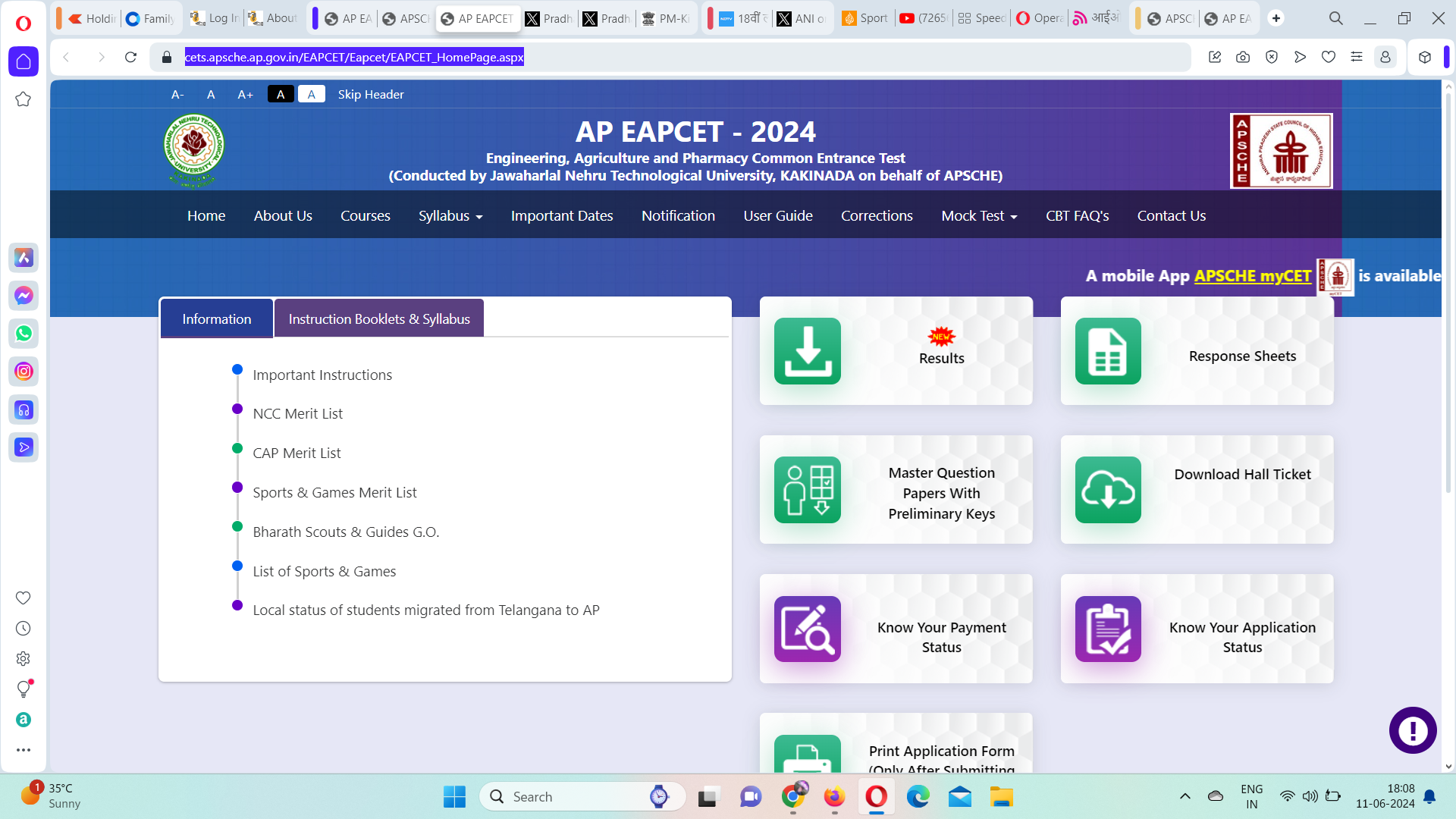This screenshot has height=819, width=1456.
Task: Open the music player sidebar icon
Action: tap(24, 410)
